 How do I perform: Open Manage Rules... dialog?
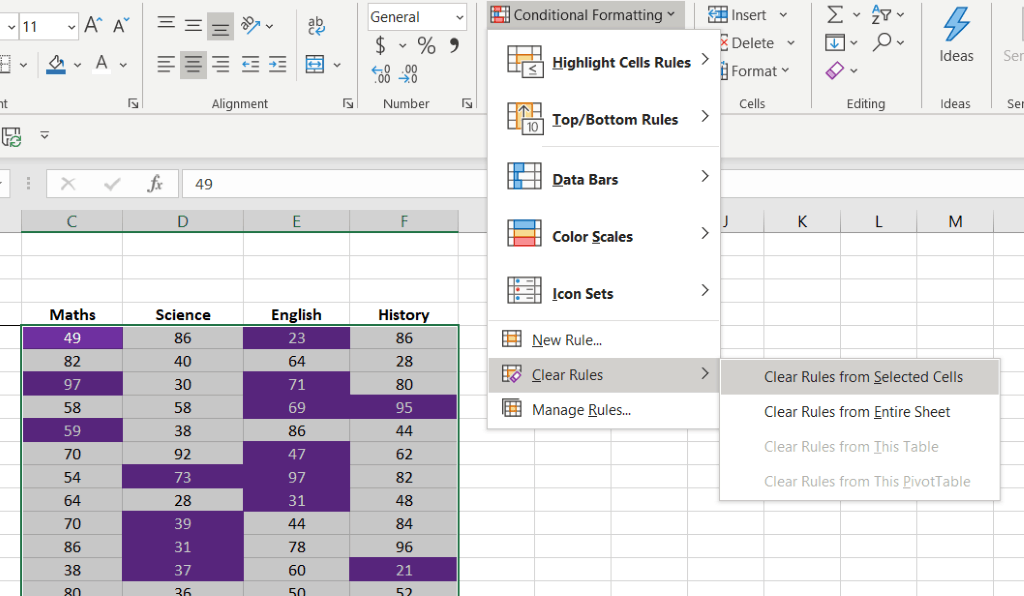(604, 410)
